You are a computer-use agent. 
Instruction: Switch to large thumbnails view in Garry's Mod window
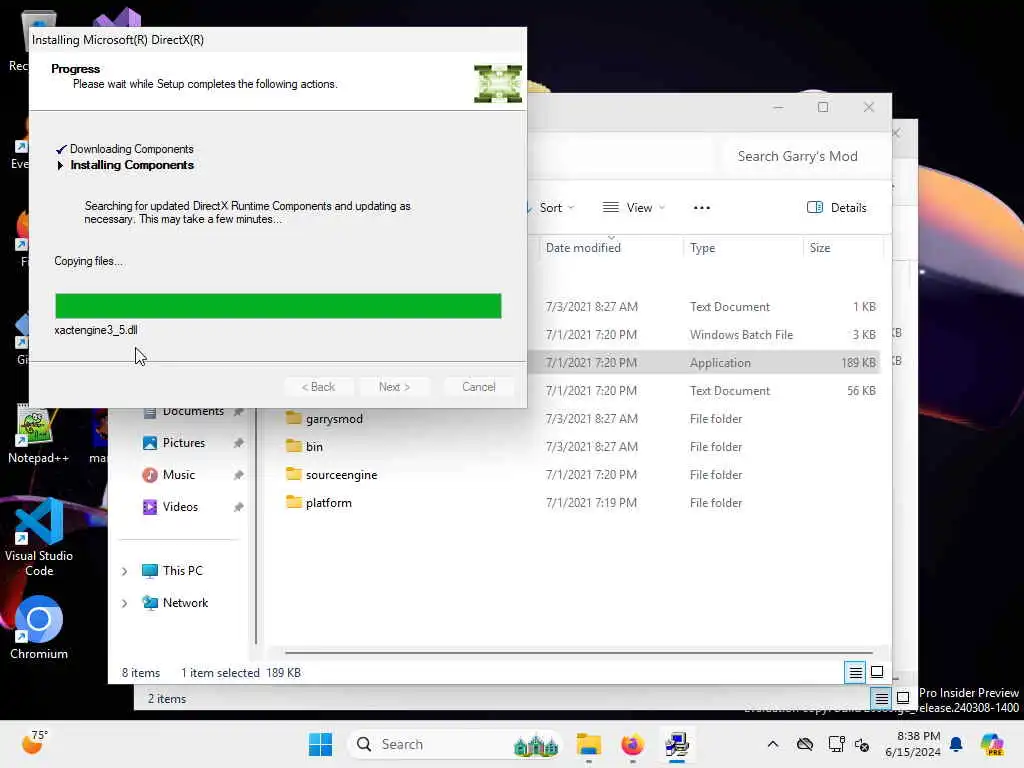pos(877,672)
